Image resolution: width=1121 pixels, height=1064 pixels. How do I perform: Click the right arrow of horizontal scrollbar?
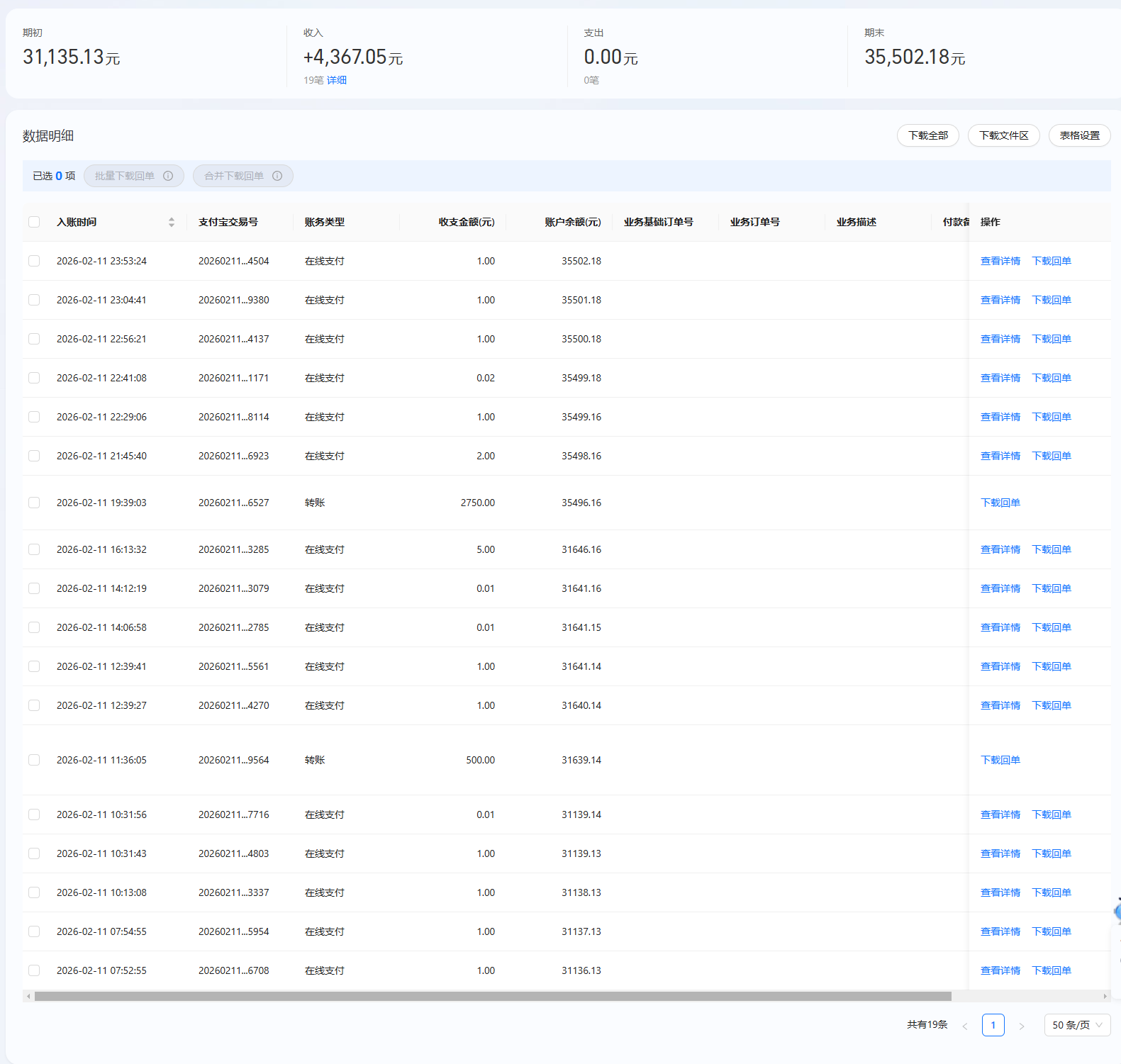[x=1105, y=996]
